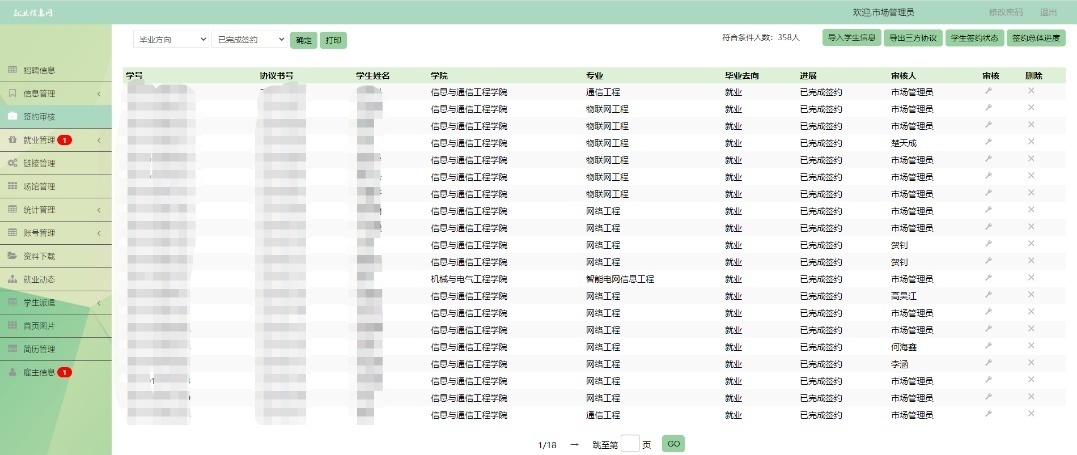Click the page number input field
This screenshot has width=1077, height=455.
pyautogui.click(x=630, y=444)
